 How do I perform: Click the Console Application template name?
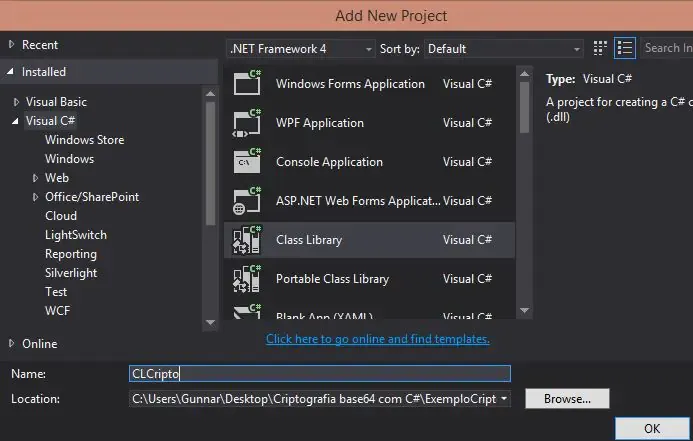pos(329,162)
